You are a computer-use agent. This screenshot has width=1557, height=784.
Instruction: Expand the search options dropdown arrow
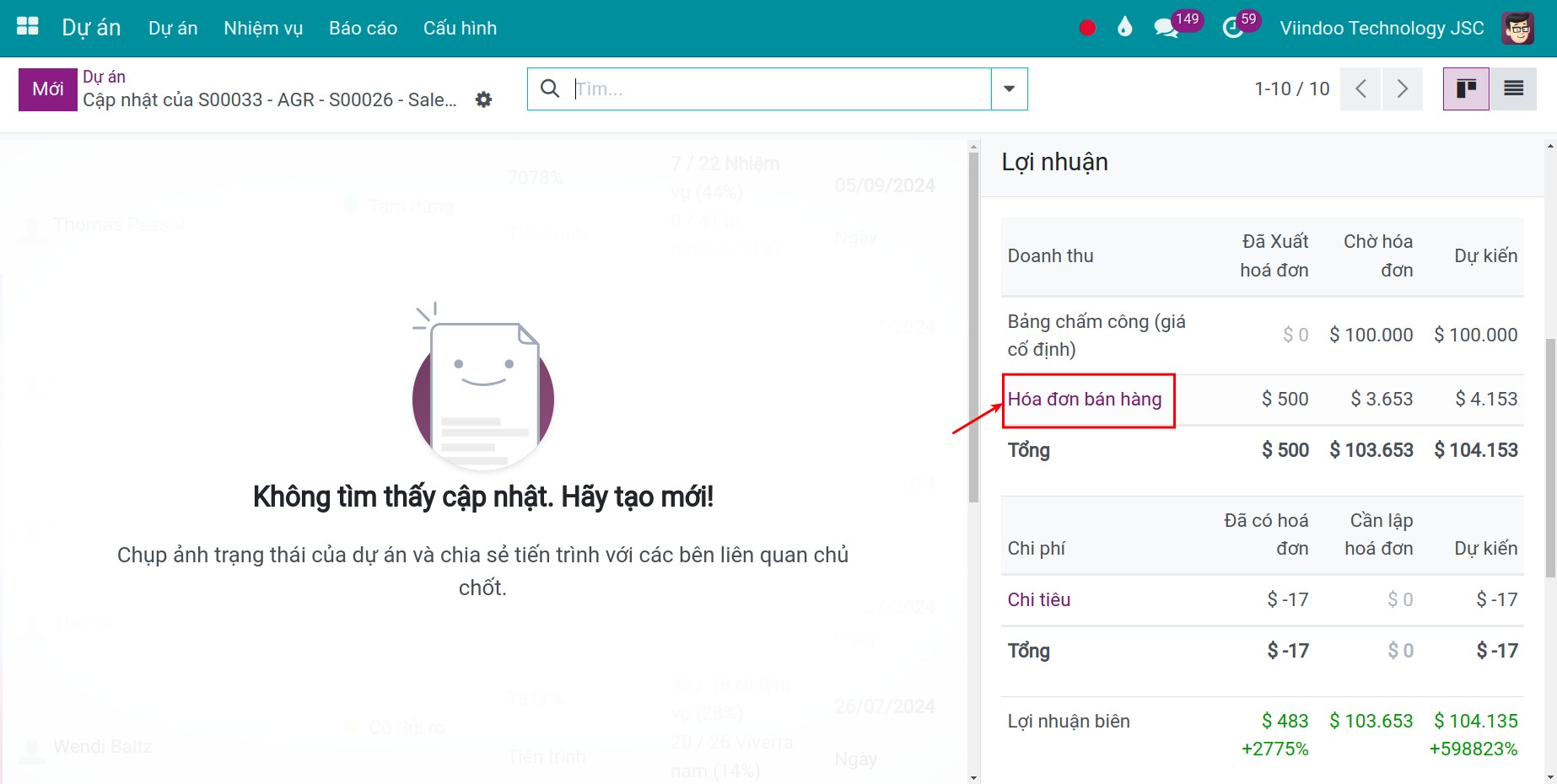pos(1009,89)
